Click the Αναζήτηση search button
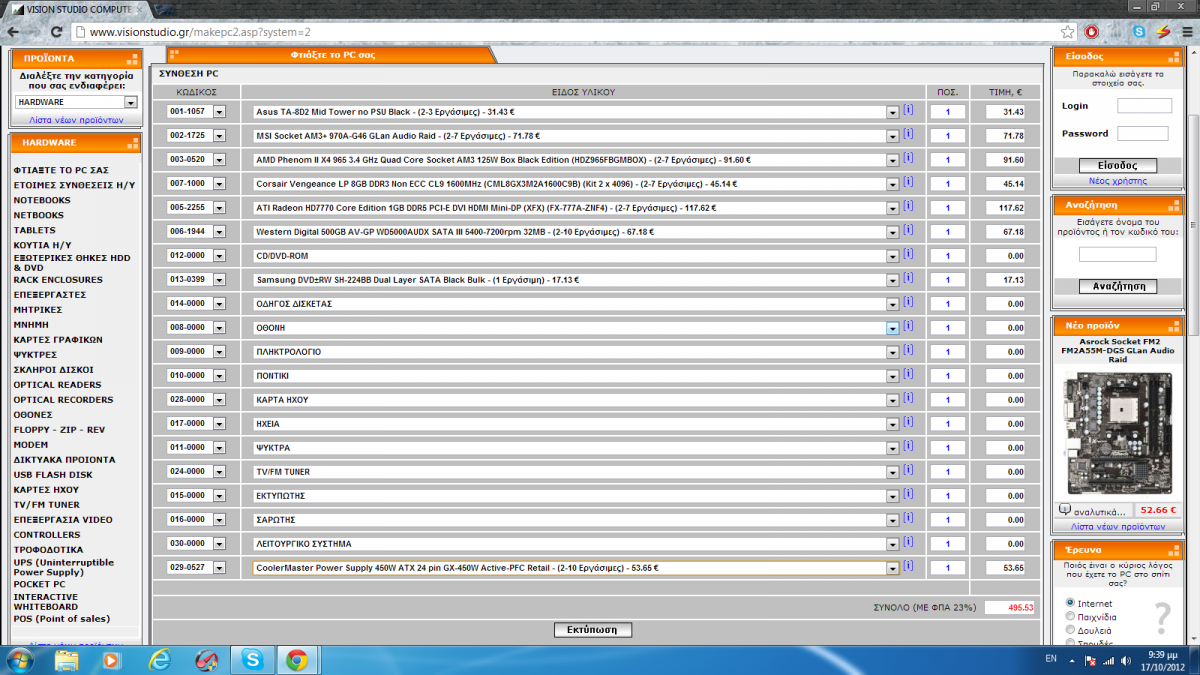This screenshot has width=1200, height=675. [x=1118, y=287]
